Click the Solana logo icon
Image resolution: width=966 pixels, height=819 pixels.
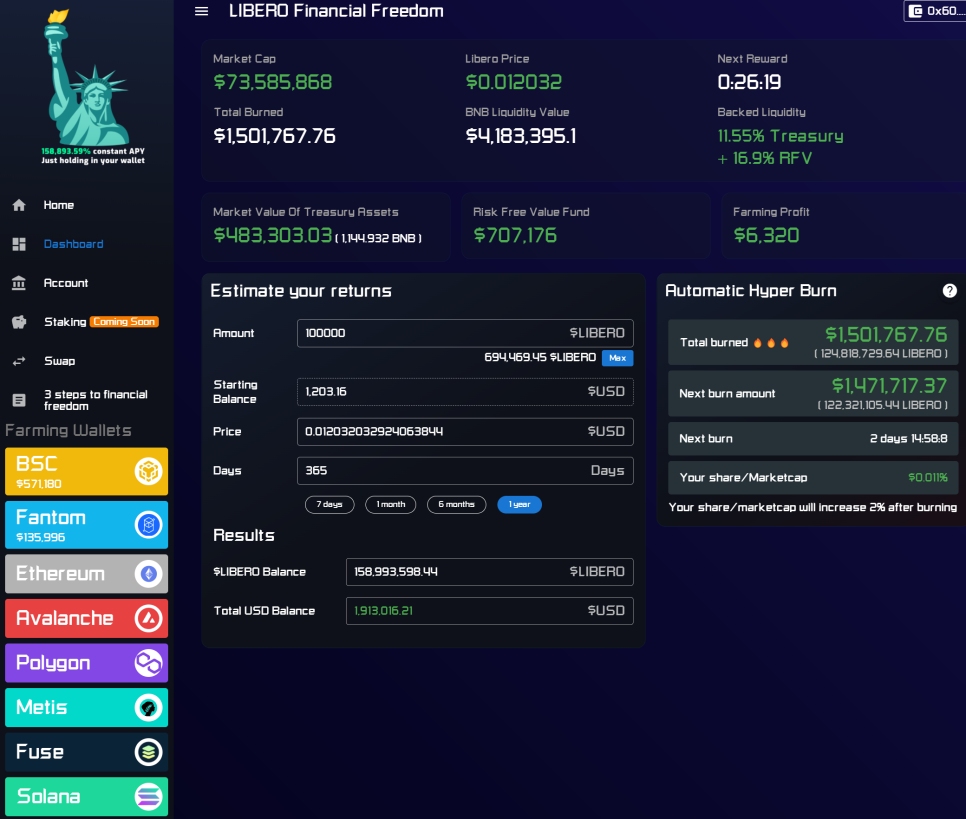[148, 797]
